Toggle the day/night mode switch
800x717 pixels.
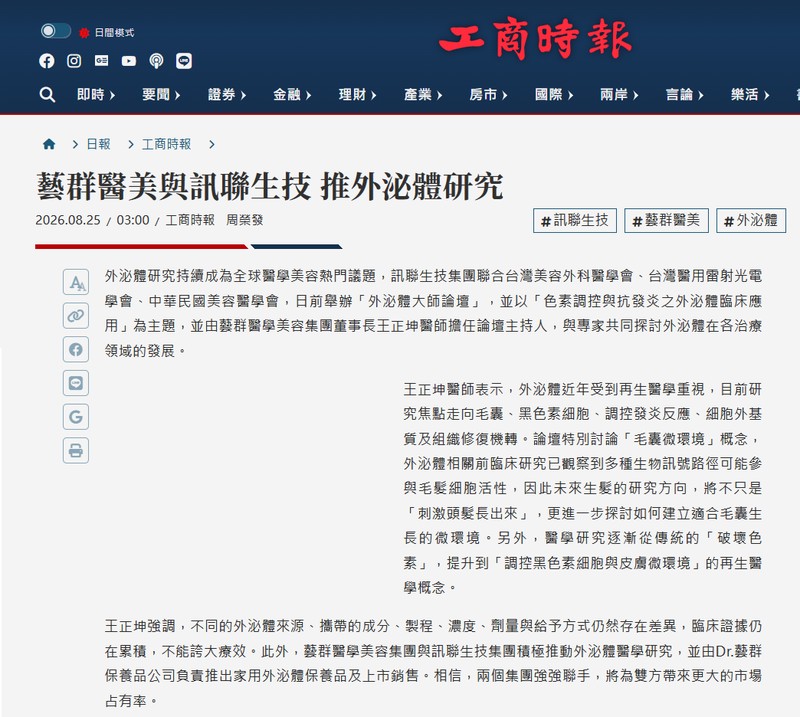(56, 31)
